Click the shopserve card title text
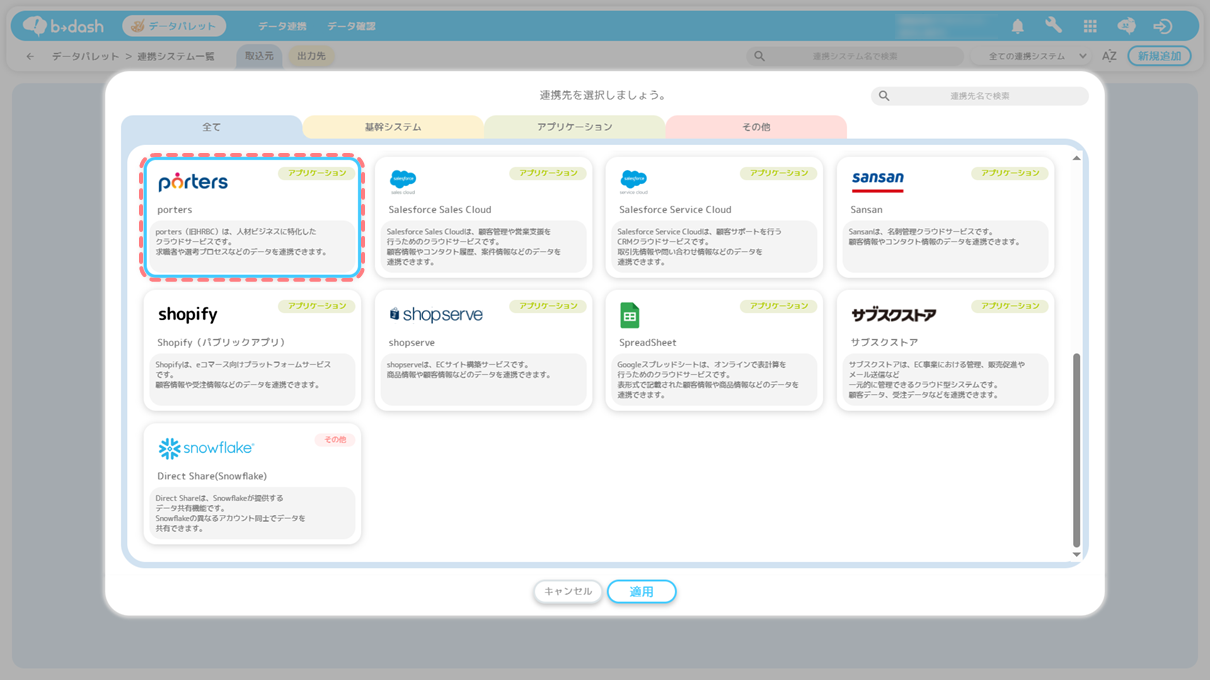 (x=411, y=342)
